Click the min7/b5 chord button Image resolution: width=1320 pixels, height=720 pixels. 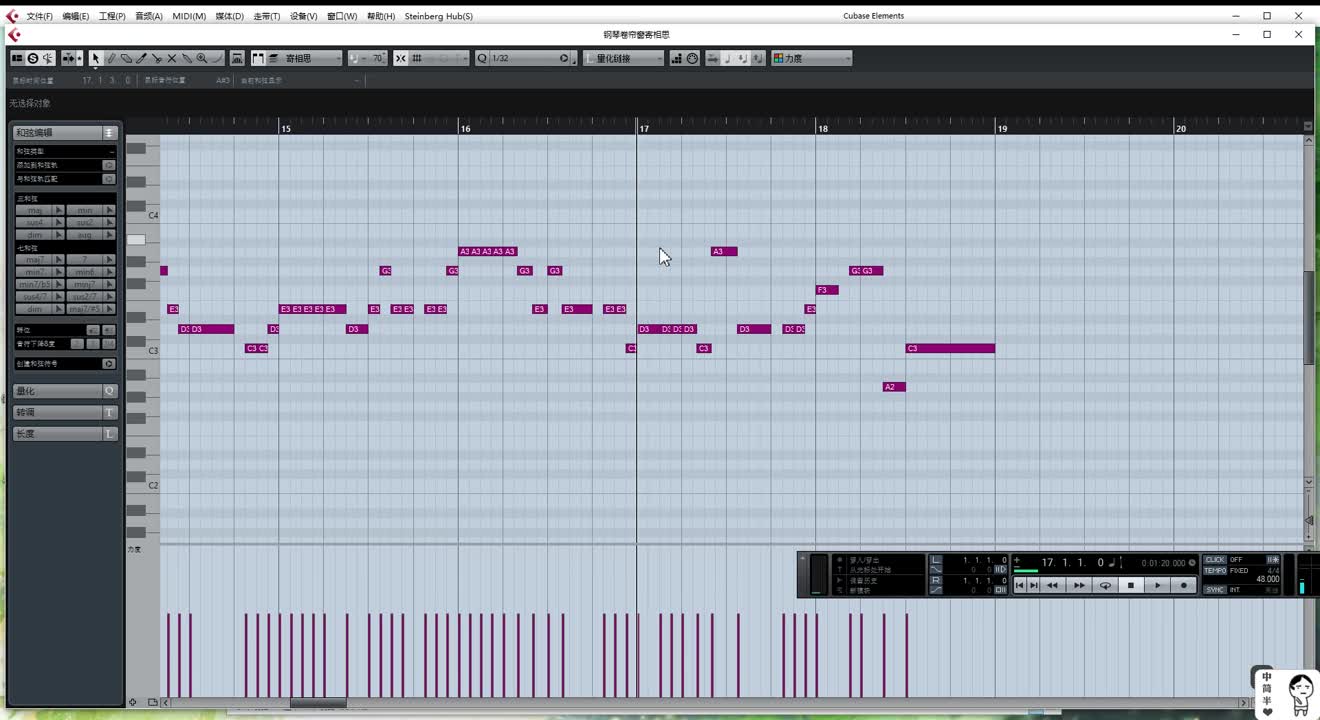tap(35, 284)
